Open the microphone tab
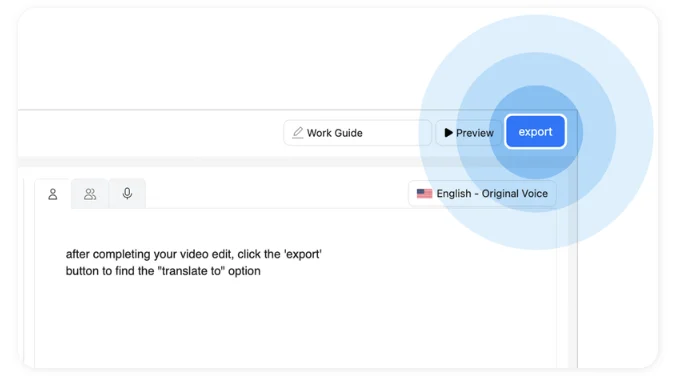This screenshot has height=376, width=676. tap(127, 194)
